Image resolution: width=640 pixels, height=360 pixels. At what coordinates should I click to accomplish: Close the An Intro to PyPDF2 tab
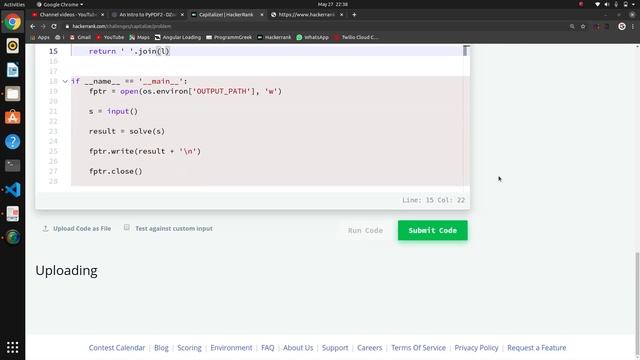[x=182, y=15]
